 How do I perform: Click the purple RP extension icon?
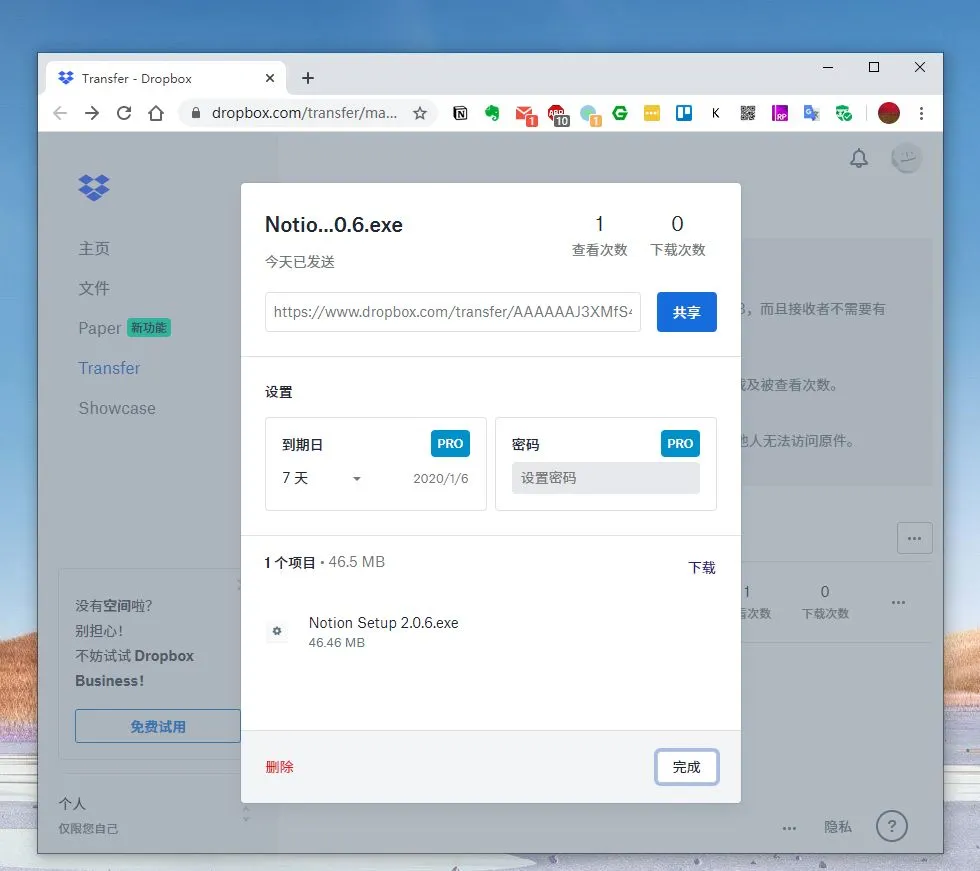[779, 113]
